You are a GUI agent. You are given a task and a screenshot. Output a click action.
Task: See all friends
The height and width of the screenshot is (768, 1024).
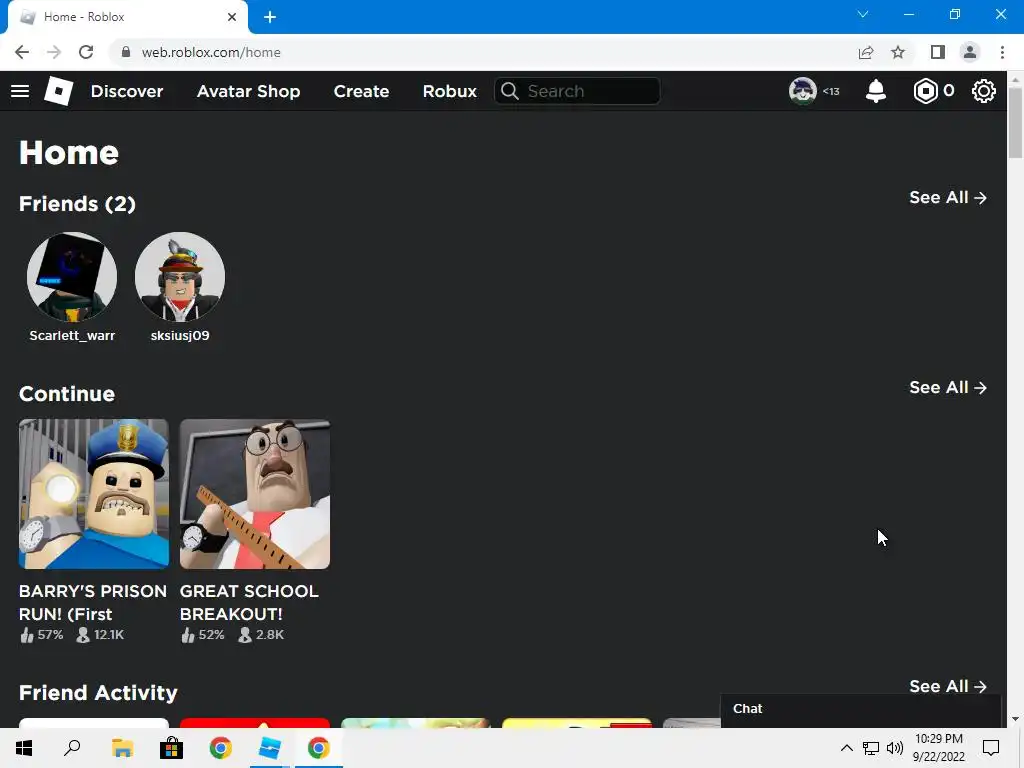[x=948, y=197]
